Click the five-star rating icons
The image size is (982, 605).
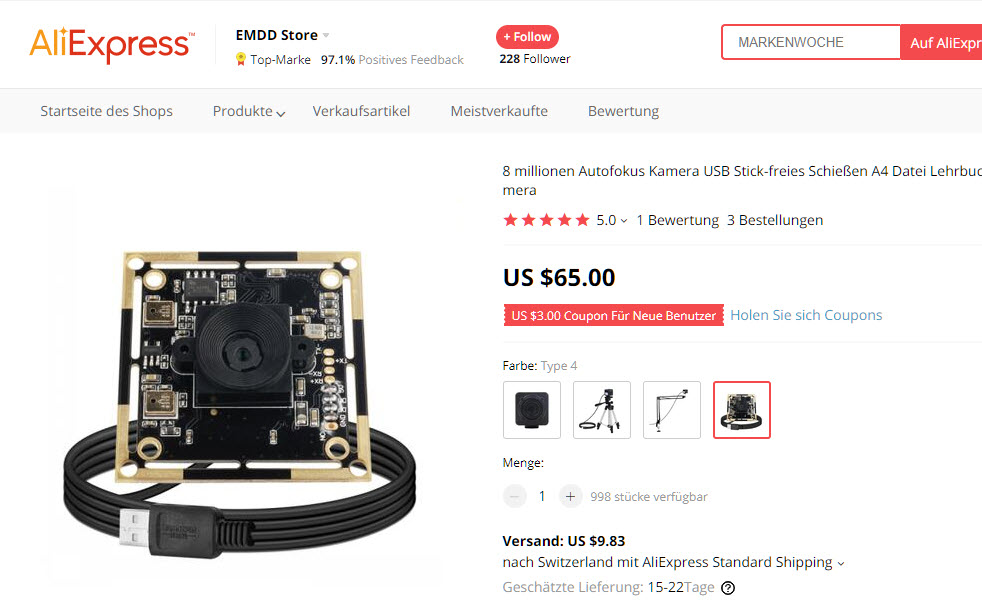pos(546,220)
